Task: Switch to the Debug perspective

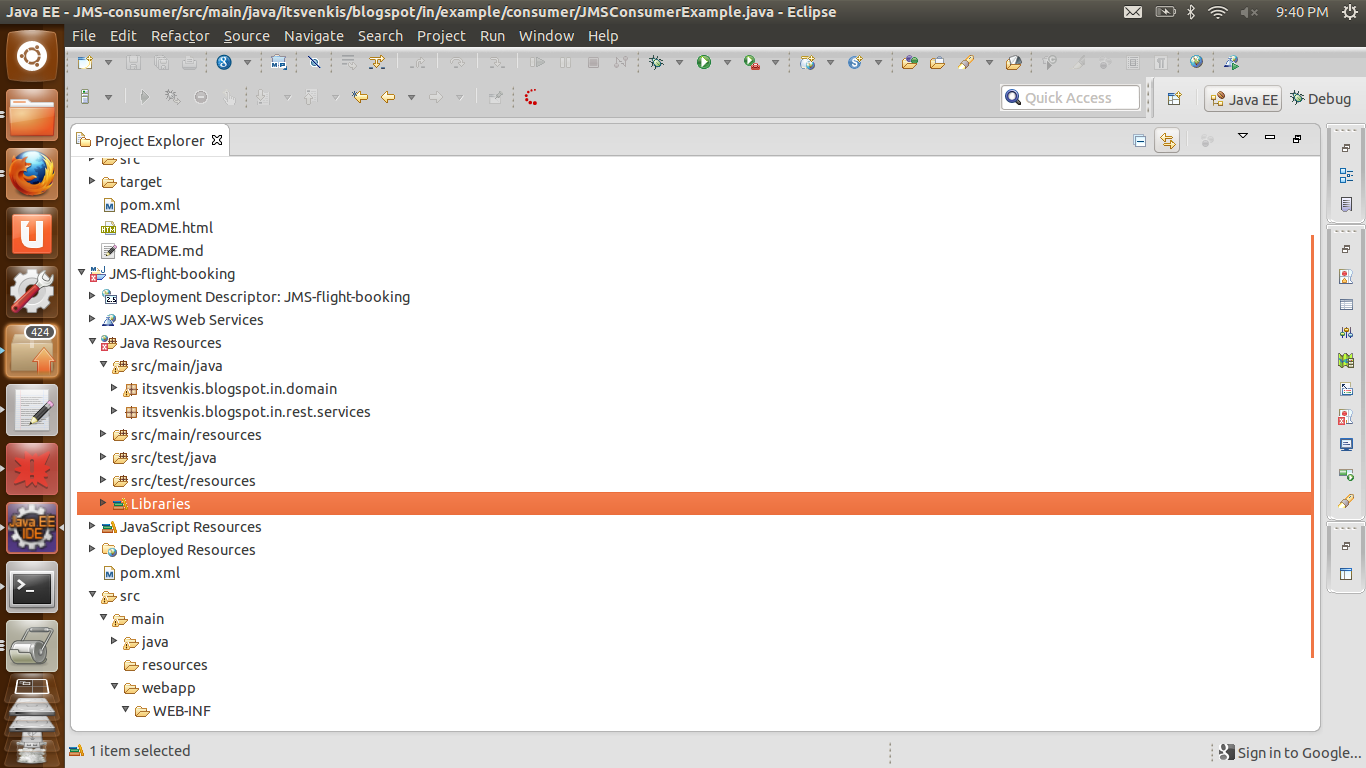Action: click(1320, 98)
